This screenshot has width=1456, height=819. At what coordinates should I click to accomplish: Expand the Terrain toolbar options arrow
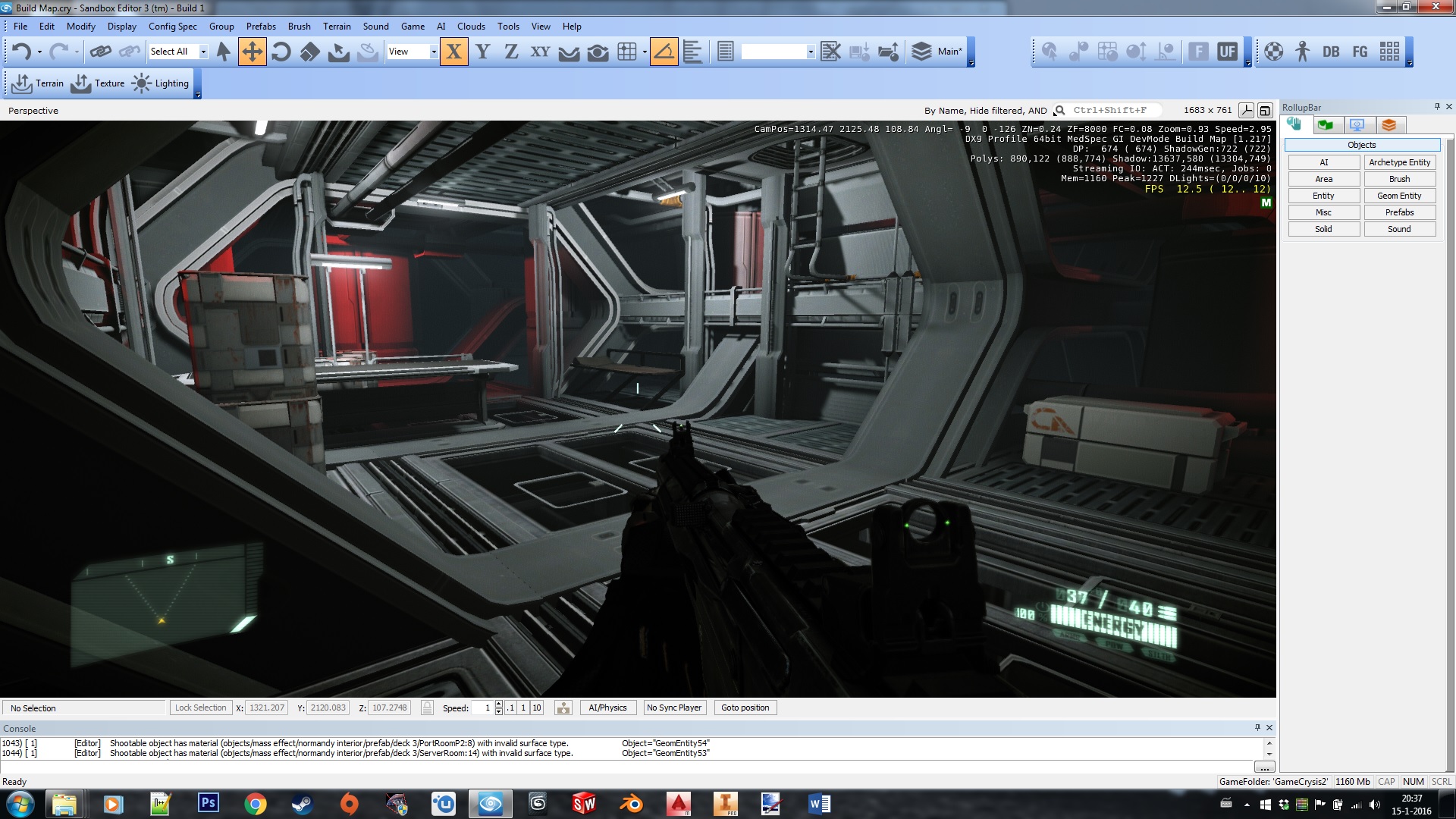click(198, 95)
